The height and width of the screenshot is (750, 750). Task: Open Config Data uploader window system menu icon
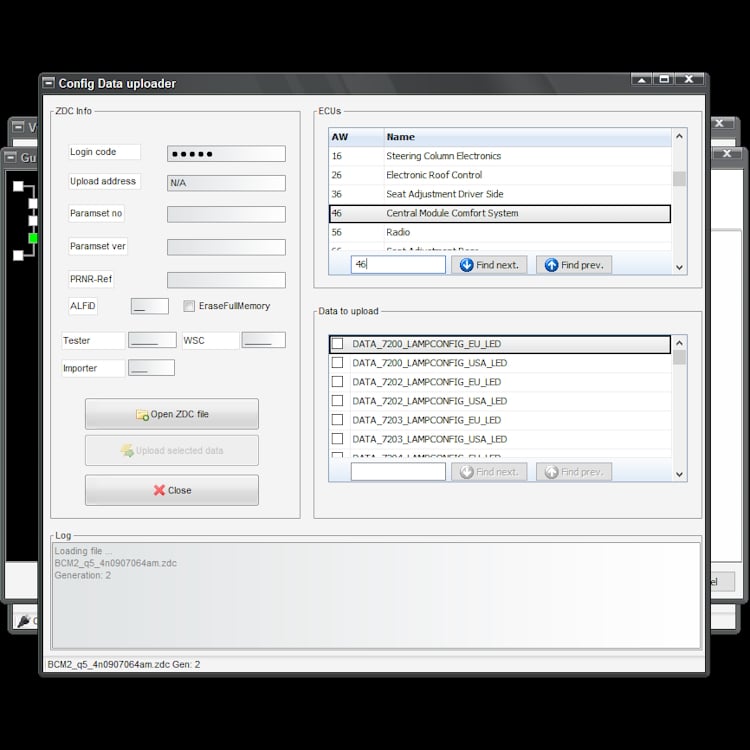(49, 83)
